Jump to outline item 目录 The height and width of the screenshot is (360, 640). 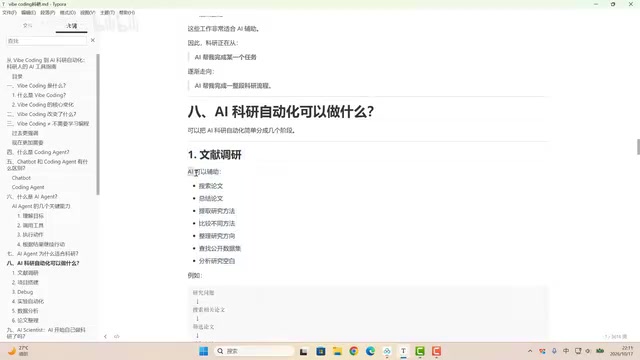pos(17,76)
